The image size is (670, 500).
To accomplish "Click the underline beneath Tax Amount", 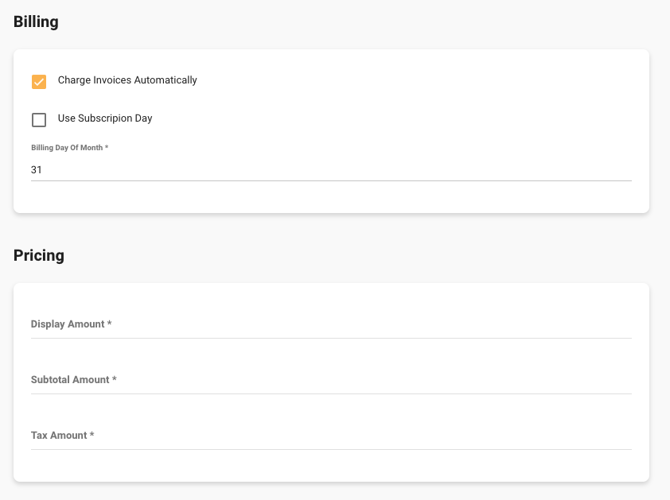I will coord(331,450).
